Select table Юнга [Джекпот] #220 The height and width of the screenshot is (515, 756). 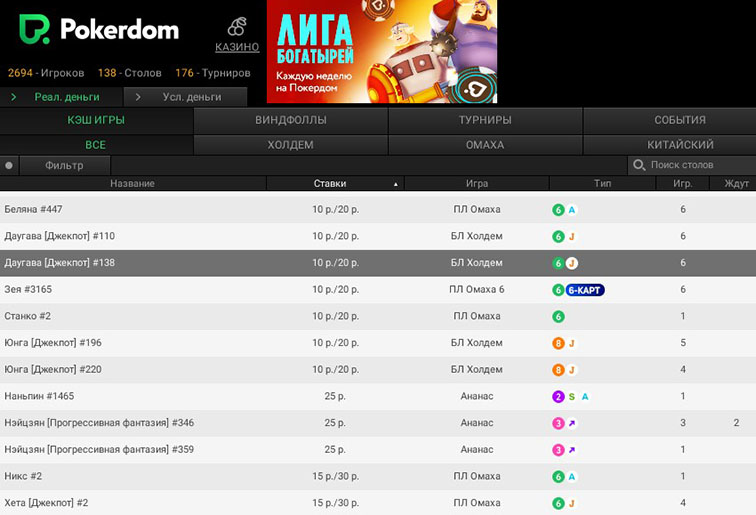coord(378,369)
